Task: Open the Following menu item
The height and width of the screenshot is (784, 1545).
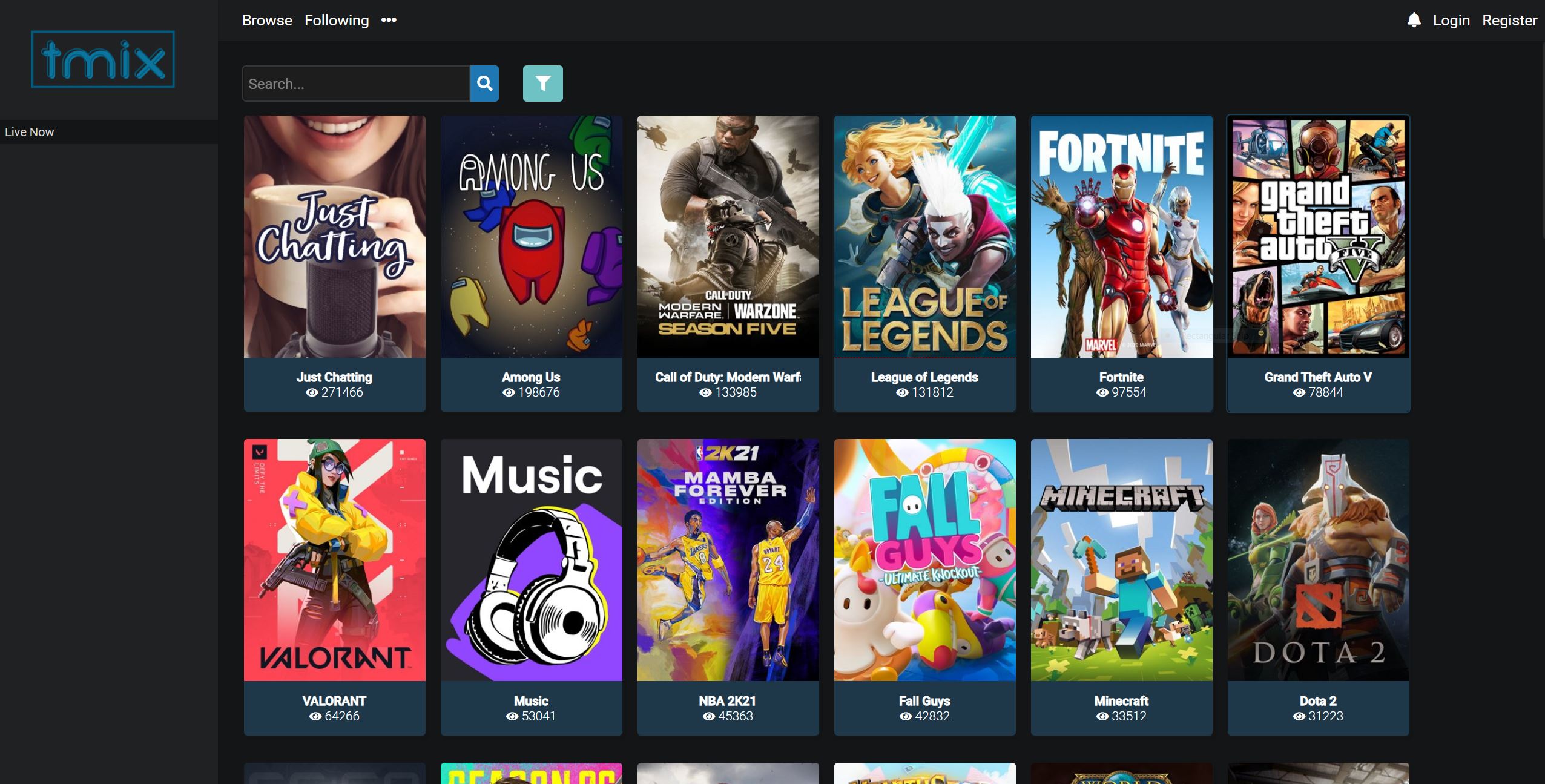Action: (x=337, y=20)
